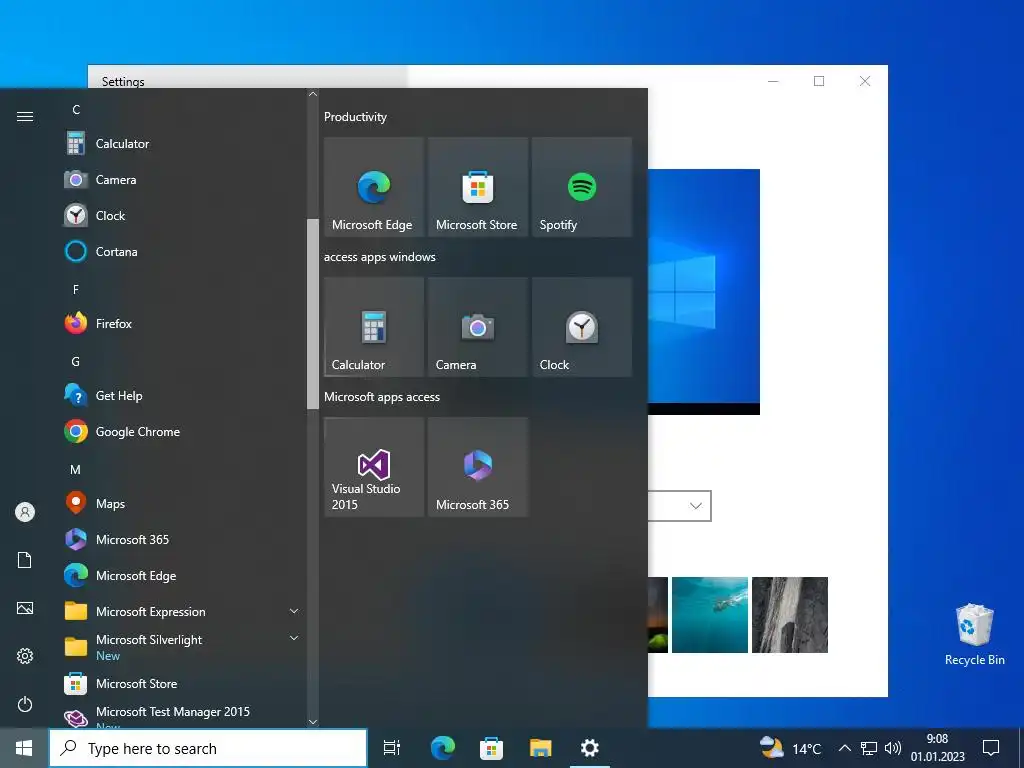
Task: Launch Firefox from the app list
Action: (183, 323)
